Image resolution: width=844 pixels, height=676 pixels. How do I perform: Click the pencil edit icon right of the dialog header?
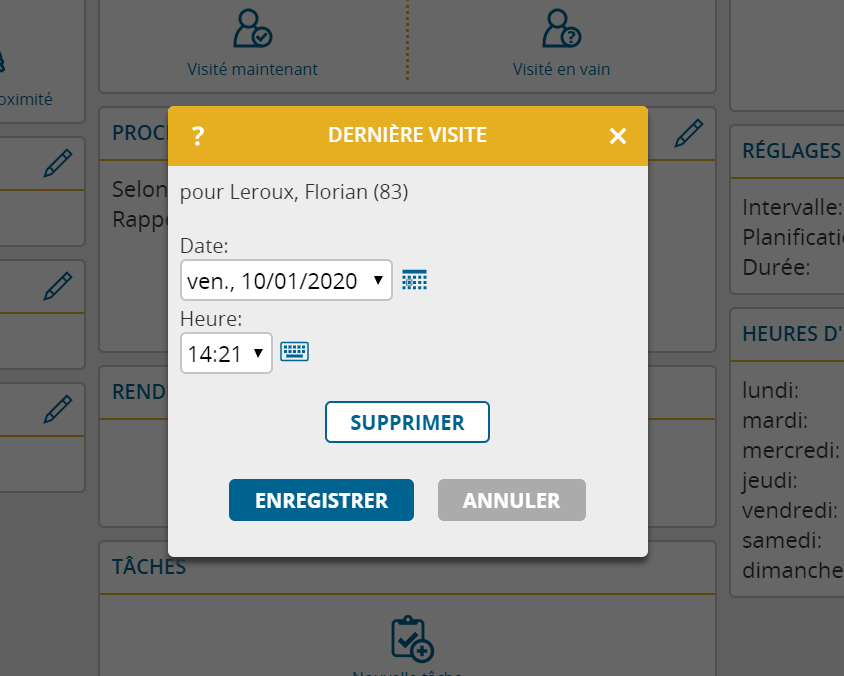click(x=688, y=133)
